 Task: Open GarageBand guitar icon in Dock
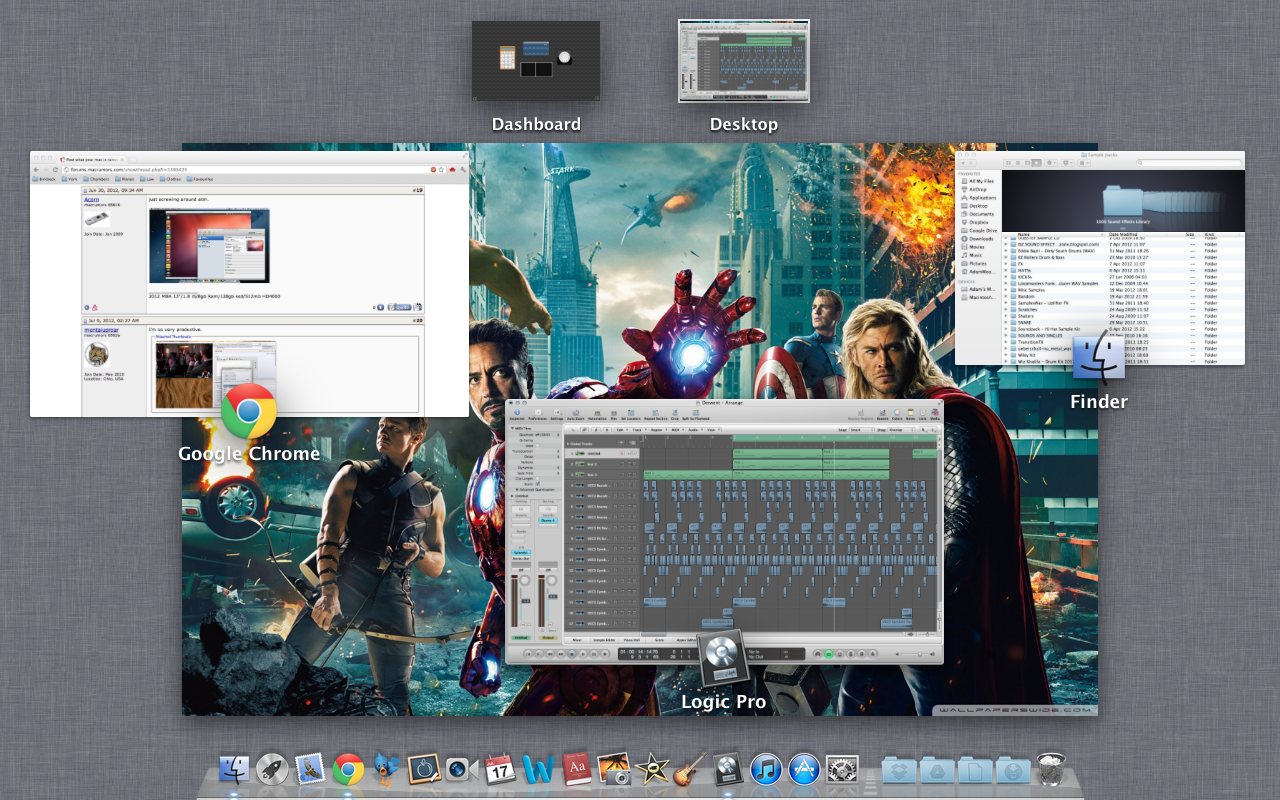tap(690, 769)
